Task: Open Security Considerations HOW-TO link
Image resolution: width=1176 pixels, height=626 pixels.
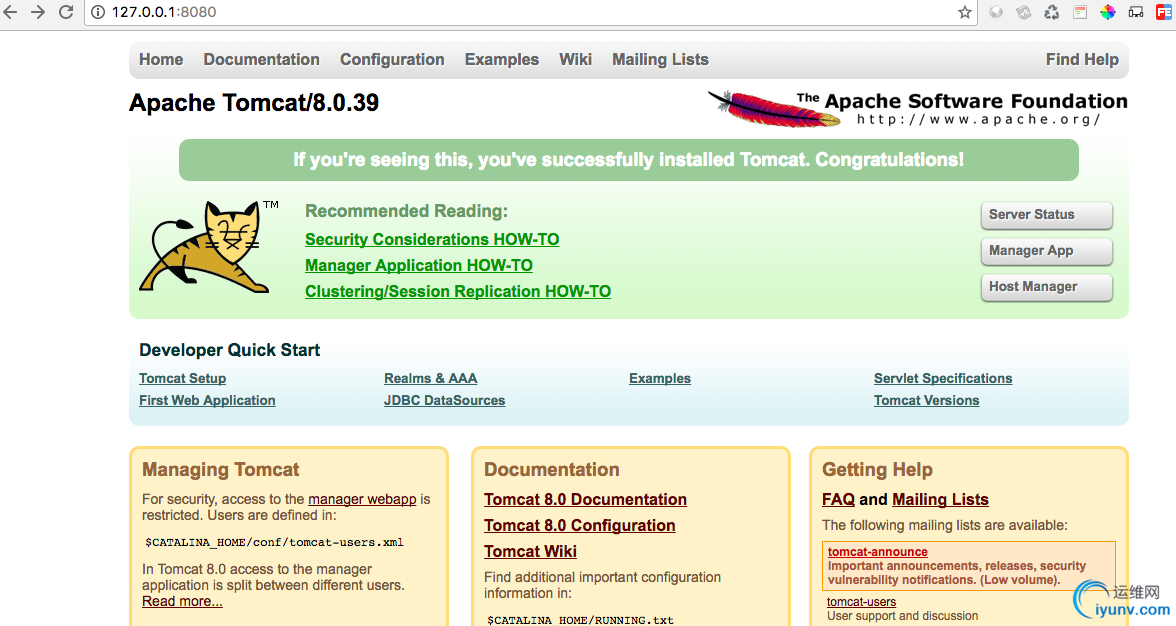Action: (x=432, y=239)
